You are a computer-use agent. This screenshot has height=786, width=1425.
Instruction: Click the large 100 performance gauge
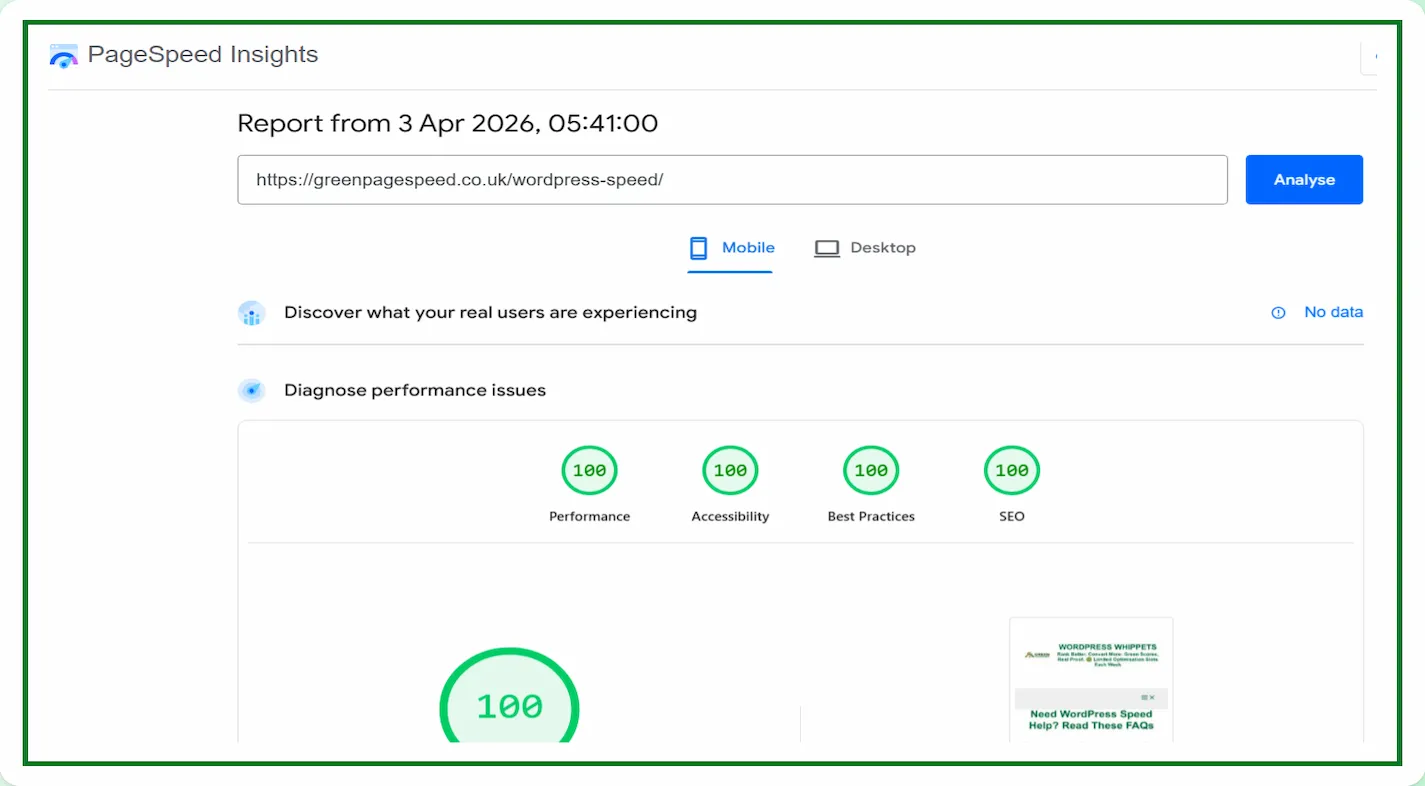tap(509, 705)
